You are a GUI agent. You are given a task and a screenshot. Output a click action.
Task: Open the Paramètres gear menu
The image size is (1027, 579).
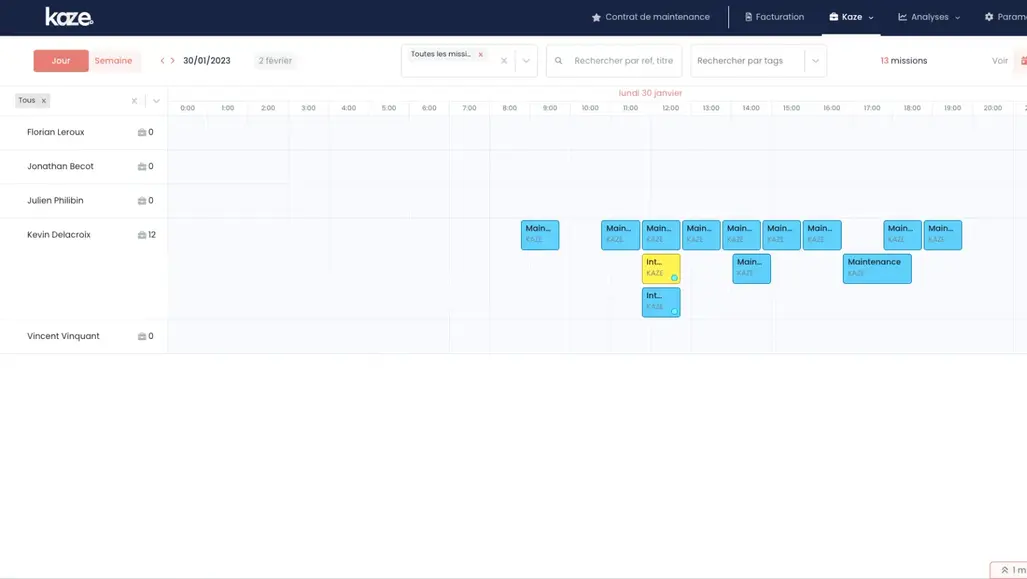pos(1005,17)
